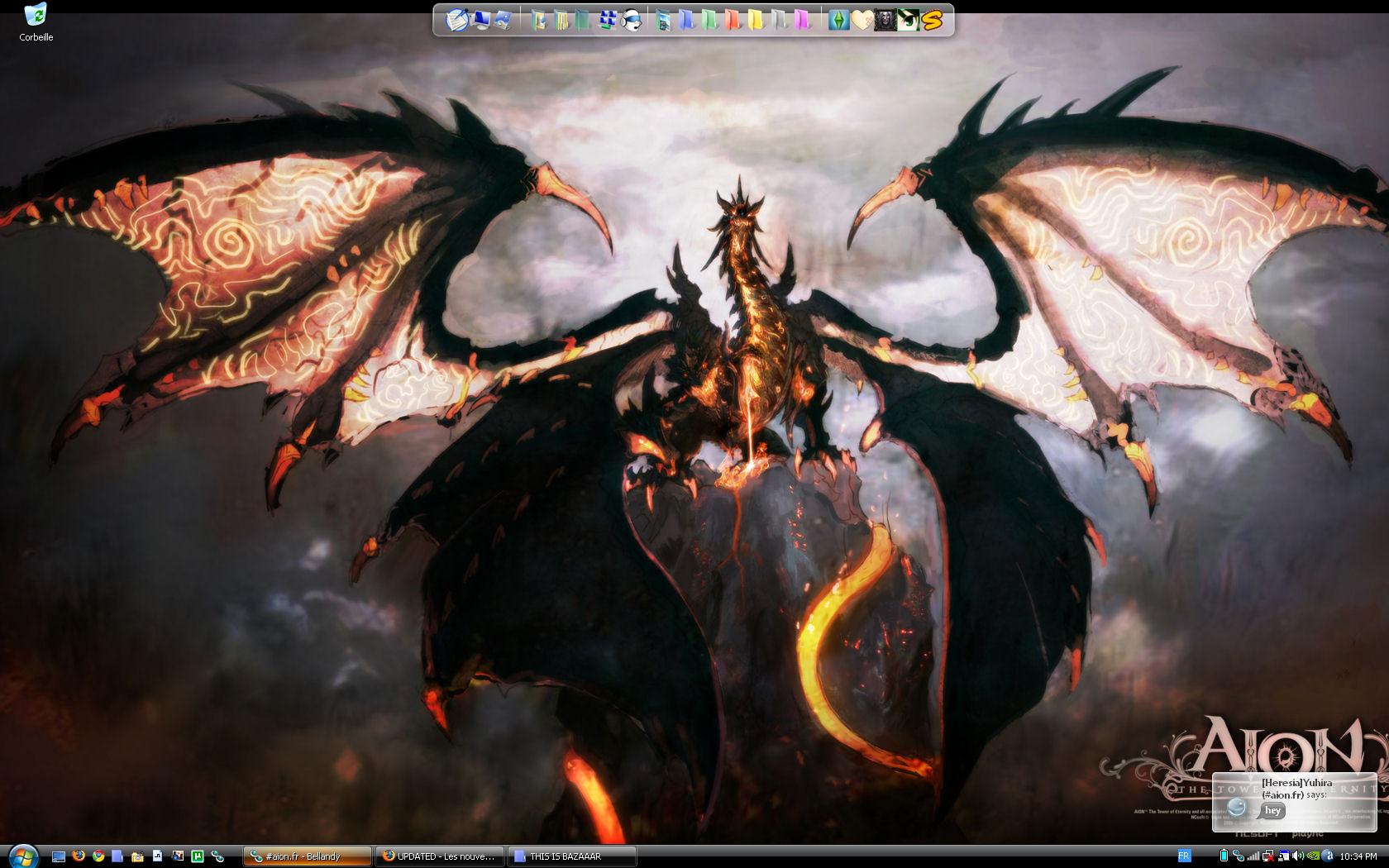The image size is (1389, 868).
Task: Open the volume speaker tray icon
Action: pos(1297,856)
